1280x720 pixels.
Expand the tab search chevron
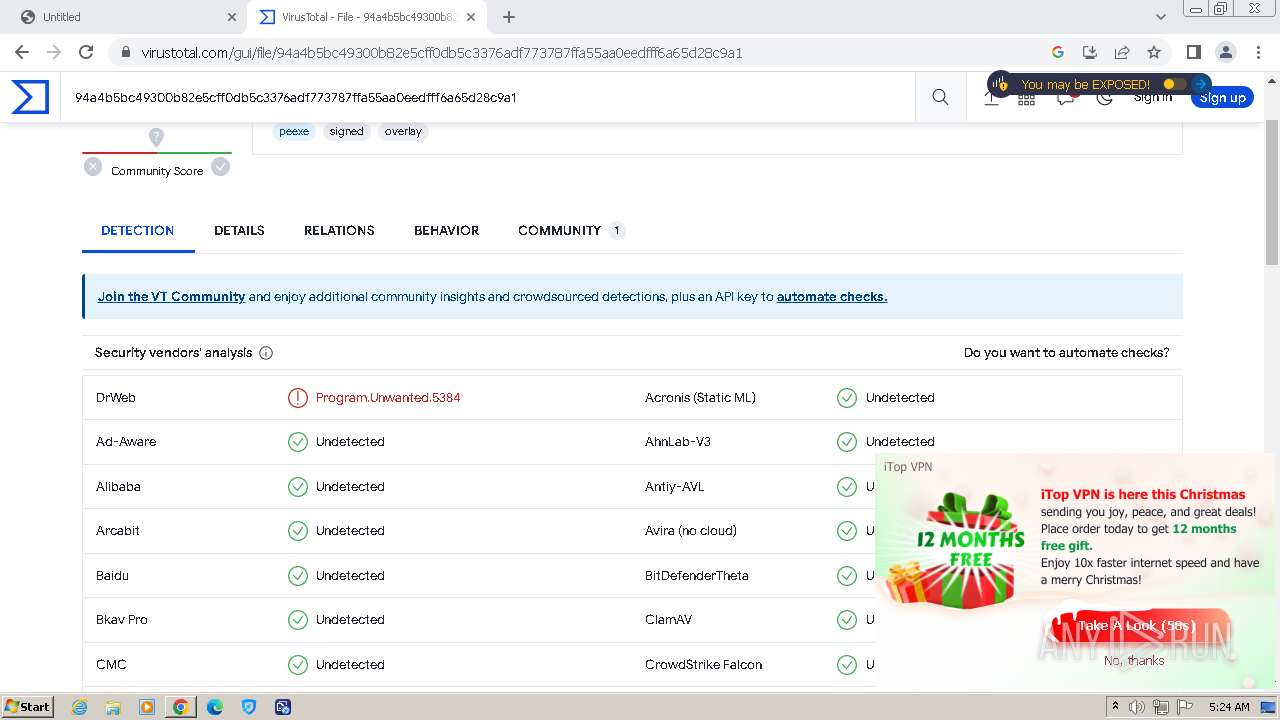[1161, 17]
